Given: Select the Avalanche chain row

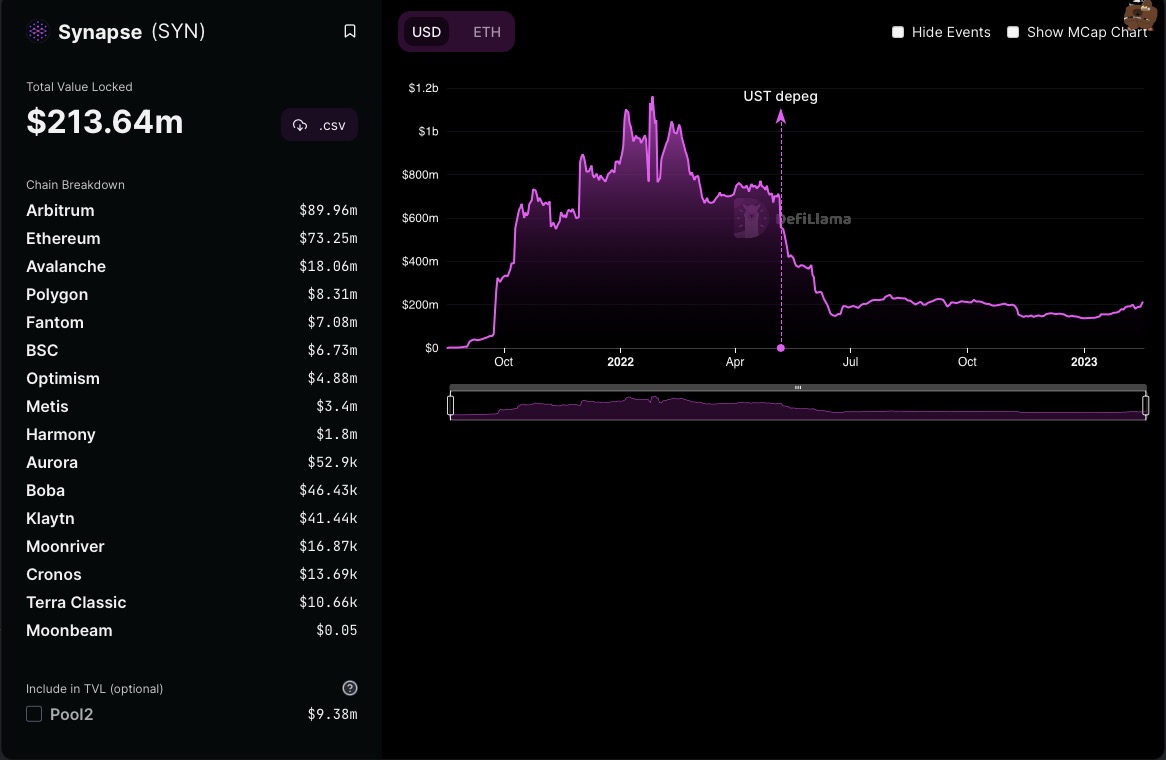Looking at the screenshot, I should [192, 266].
